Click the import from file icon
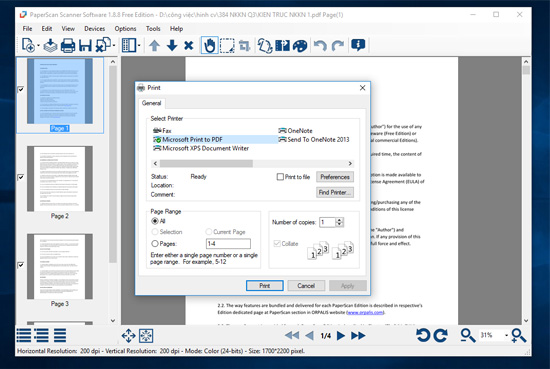The width and height of the screenshot is (550, 369). click(51, 46)
